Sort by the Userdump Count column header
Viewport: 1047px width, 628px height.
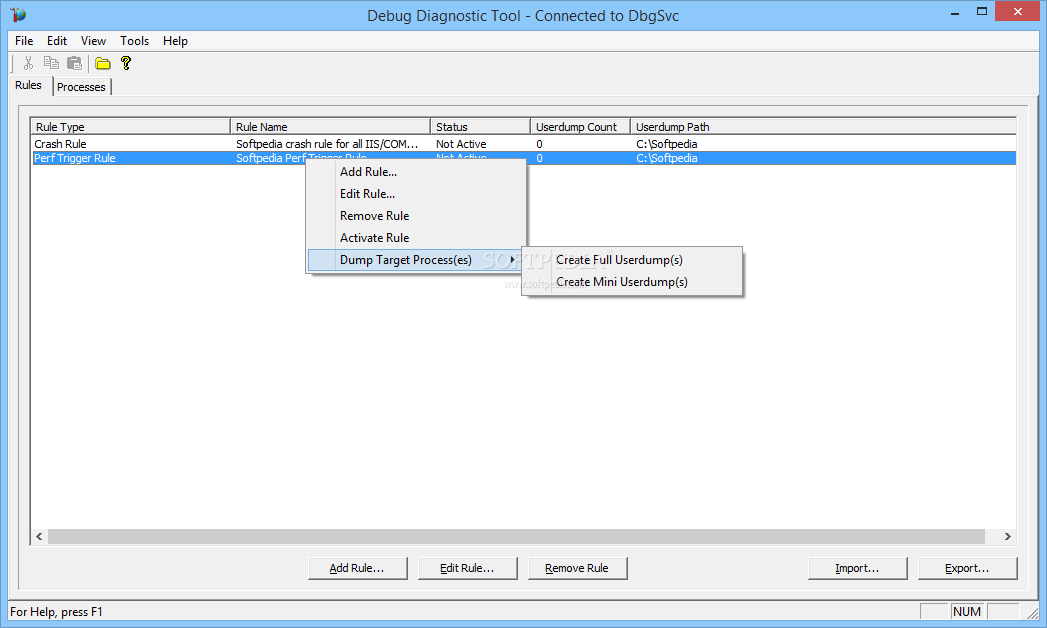coord(580,126)
